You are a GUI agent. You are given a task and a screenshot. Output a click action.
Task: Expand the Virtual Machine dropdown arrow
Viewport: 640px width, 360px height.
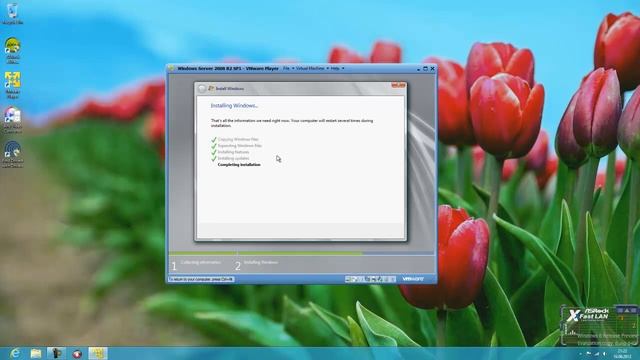click(327, 69)
